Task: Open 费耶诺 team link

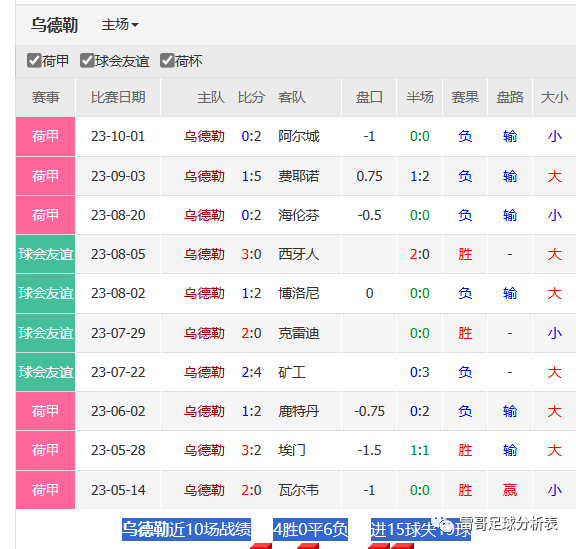Action: tap(298, 176)
